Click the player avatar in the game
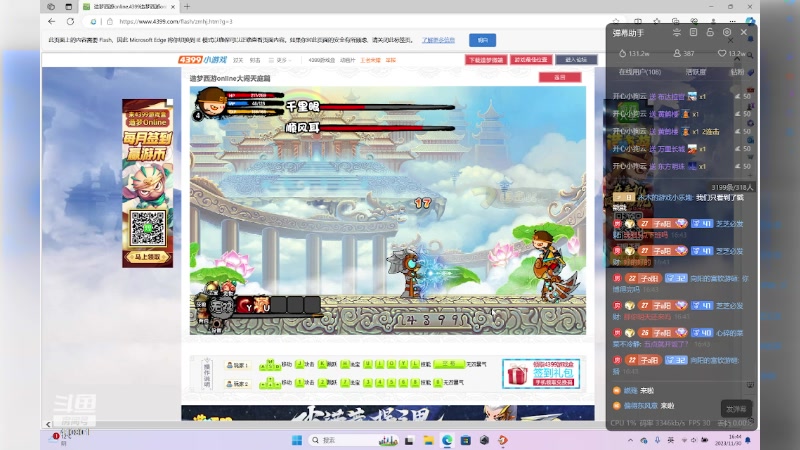The width and height of the screenshot is (800, 450). pyautogui.click(x=211, y=102)
